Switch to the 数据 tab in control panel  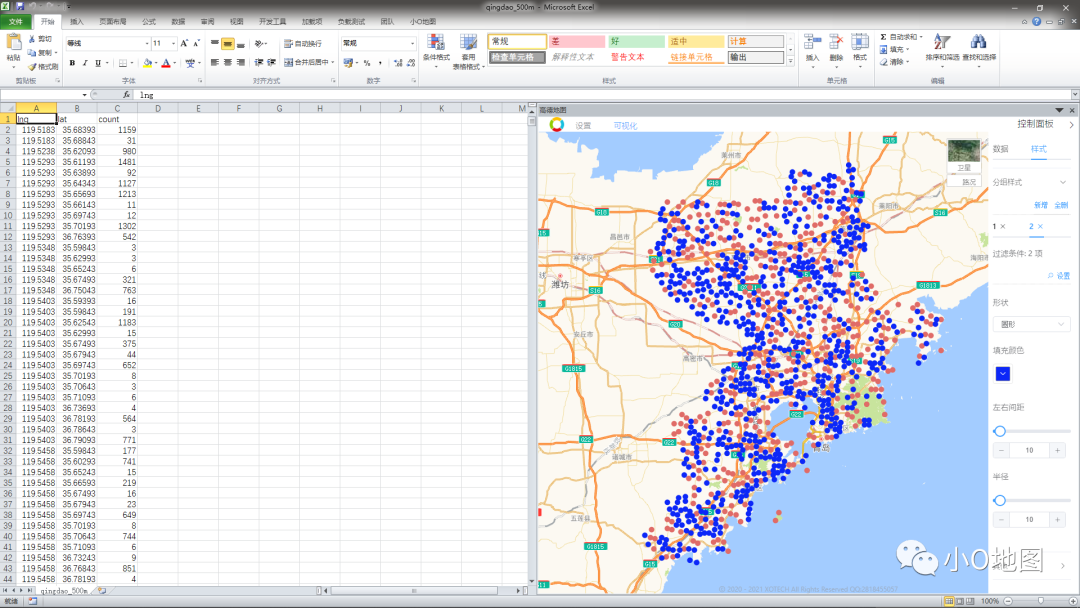(x=1000, y=149)
